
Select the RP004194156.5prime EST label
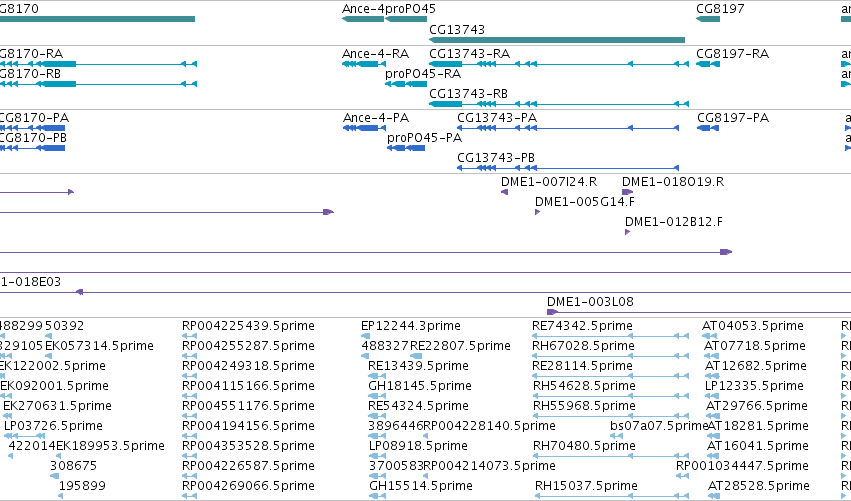click(248, 426)
